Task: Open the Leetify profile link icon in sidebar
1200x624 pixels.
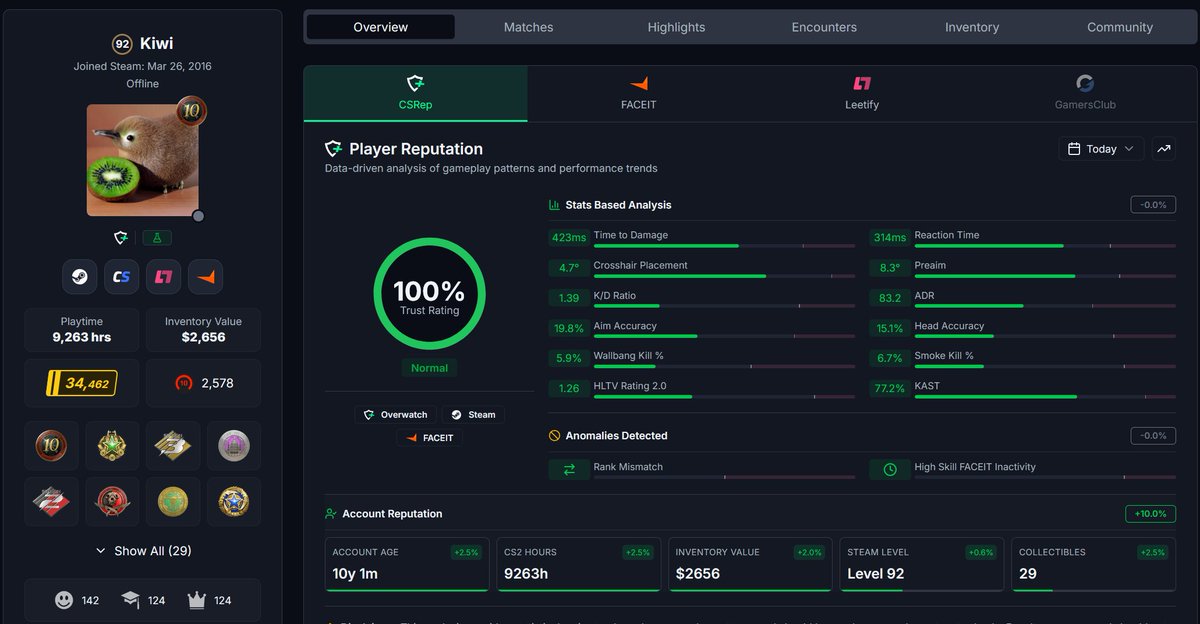Action: [x=163, y=277]
